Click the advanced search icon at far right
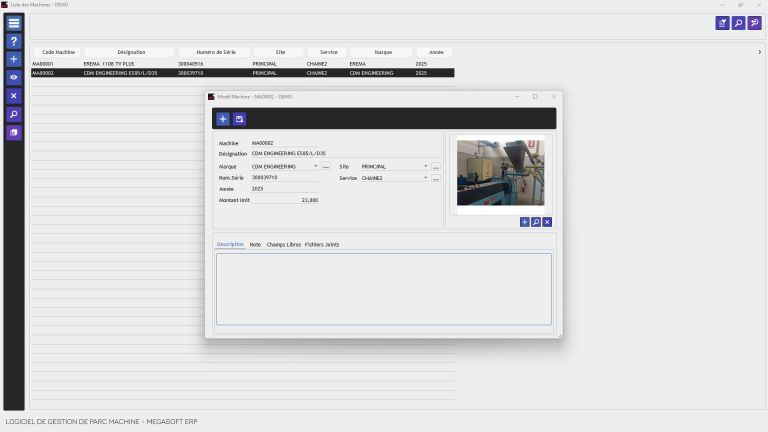768x432 pixels. coord(755,23)
